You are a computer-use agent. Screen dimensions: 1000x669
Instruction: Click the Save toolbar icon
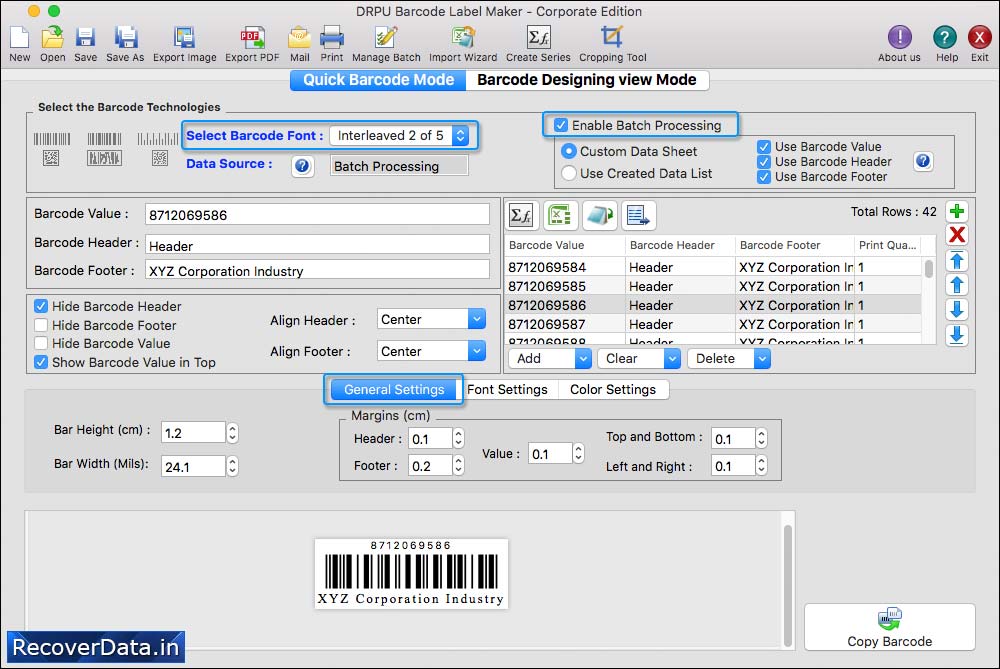pos(85,38)
